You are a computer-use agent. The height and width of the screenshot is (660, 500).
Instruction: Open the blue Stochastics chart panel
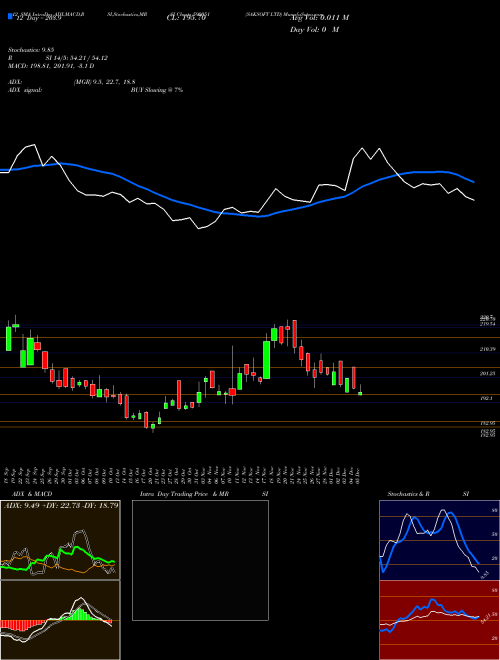(439, 540)
